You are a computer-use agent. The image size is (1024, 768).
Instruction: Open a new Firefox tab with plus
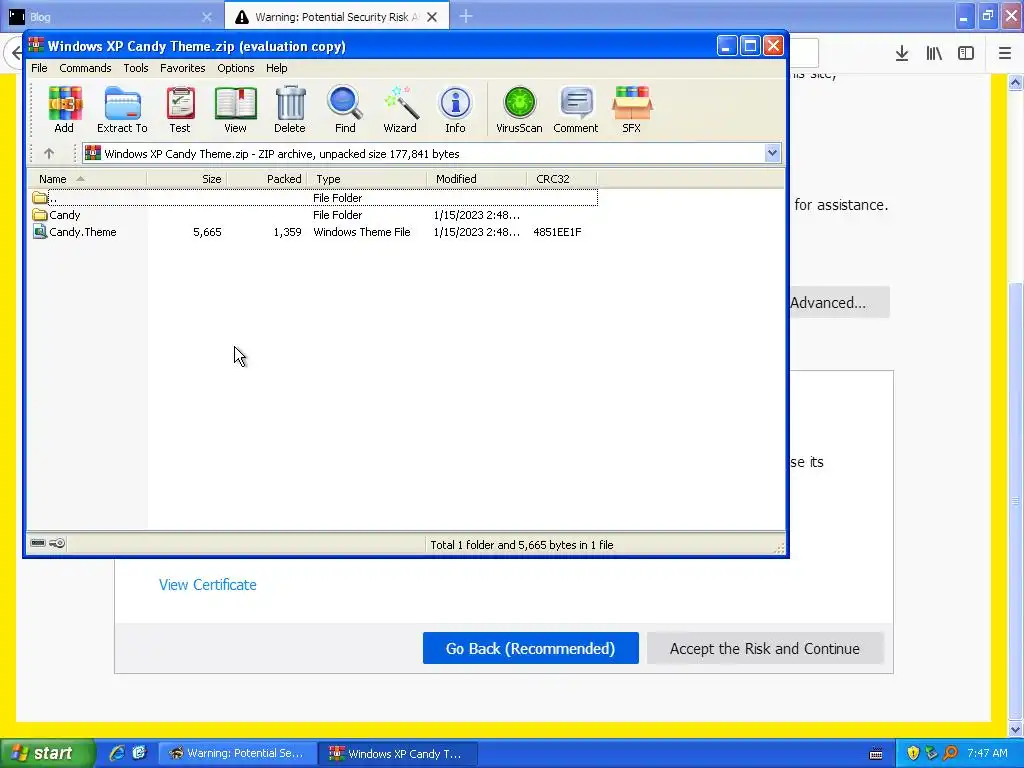(466, 16)
